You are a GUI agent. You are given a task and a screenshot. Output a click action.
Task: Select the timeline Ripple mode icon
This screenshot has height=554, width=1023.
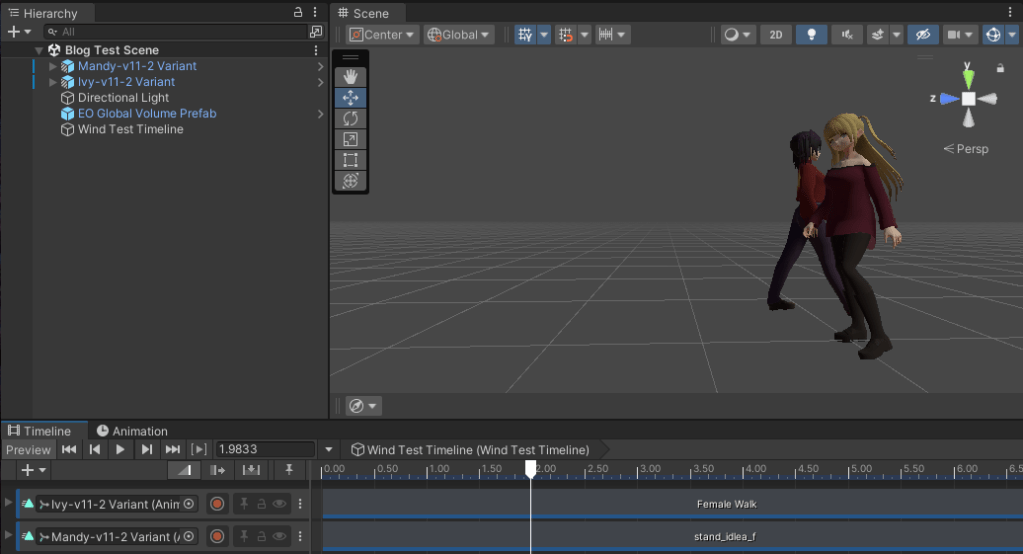pyautogui.click(x=217, y=470)
